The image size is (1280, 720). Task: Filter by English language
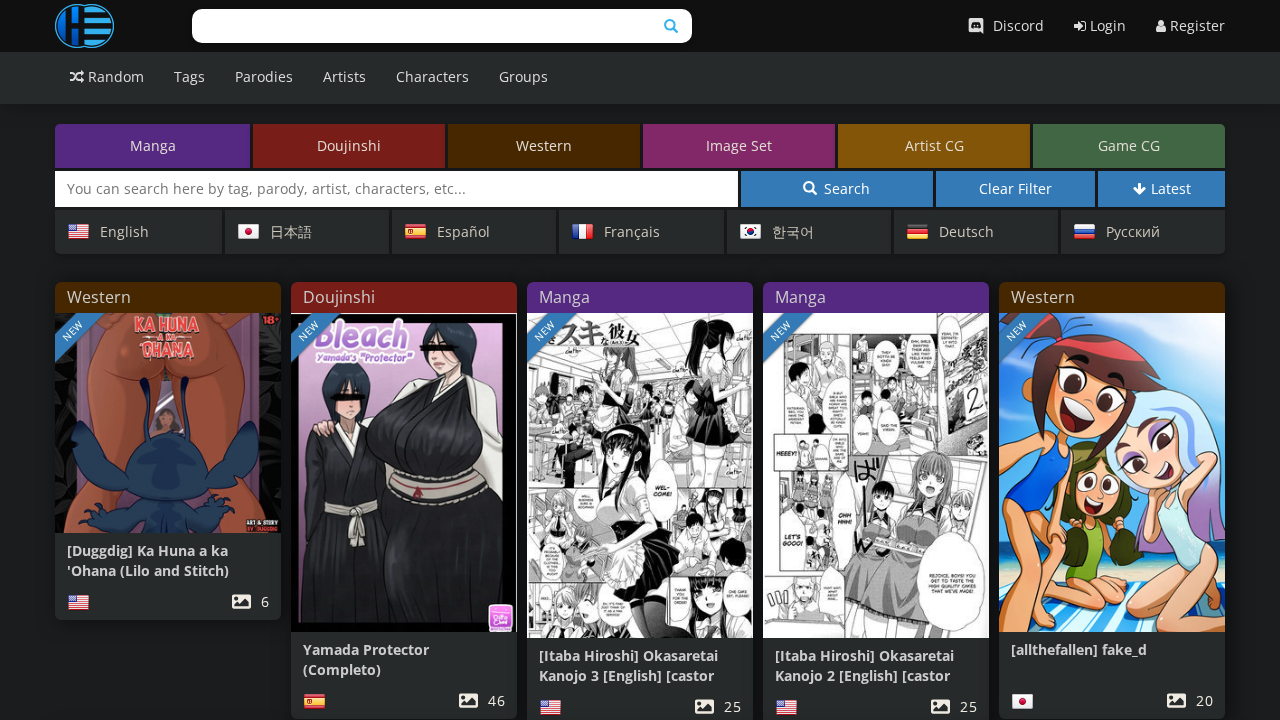pos(138,232)
